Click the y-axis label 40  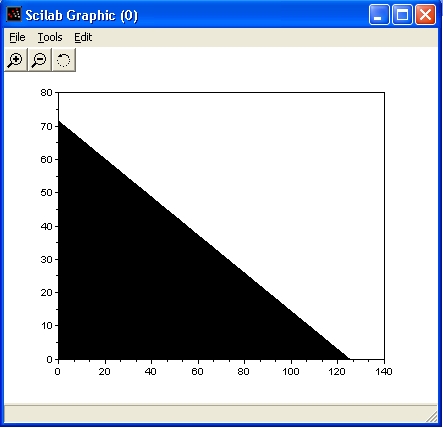[x=46, y=226]
